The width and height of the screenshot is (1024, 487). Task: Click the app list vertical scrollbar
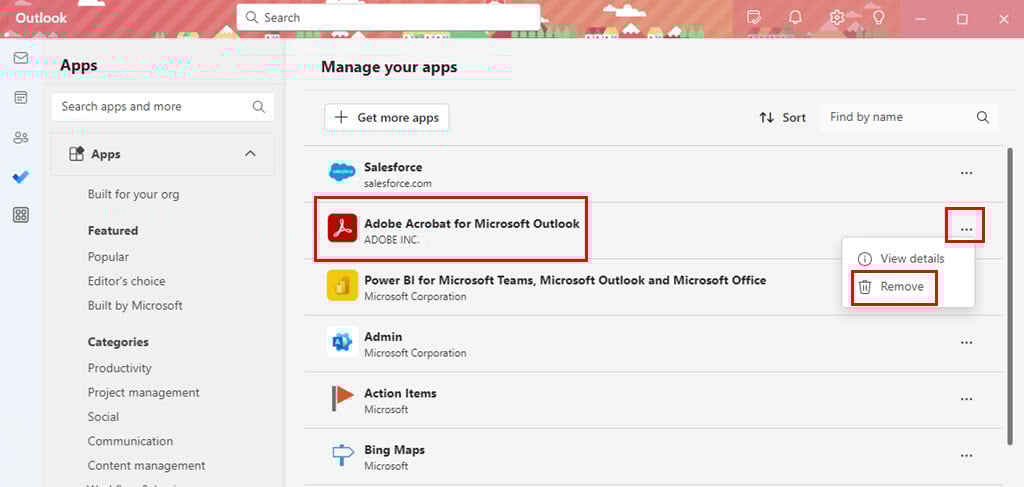pyautogui.click(x=1010, y=296)
